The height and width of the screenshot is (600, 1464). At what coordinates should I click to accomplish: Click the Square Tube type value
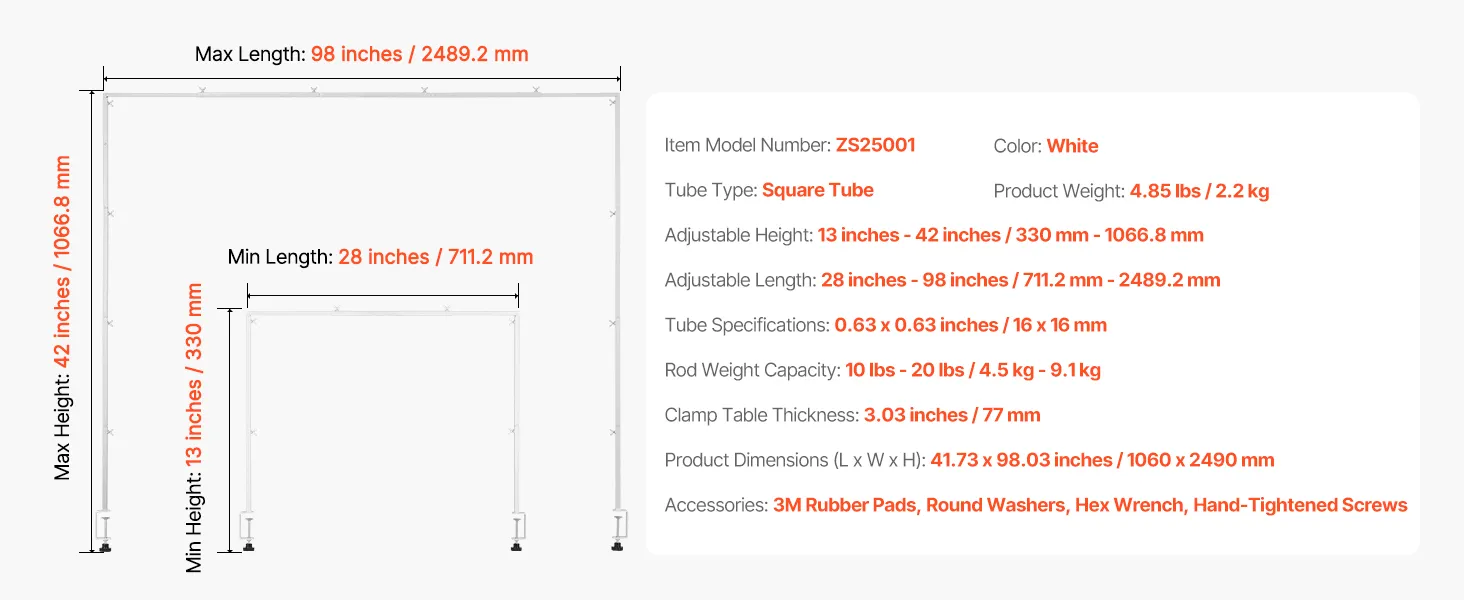click(x=817, y=190)
